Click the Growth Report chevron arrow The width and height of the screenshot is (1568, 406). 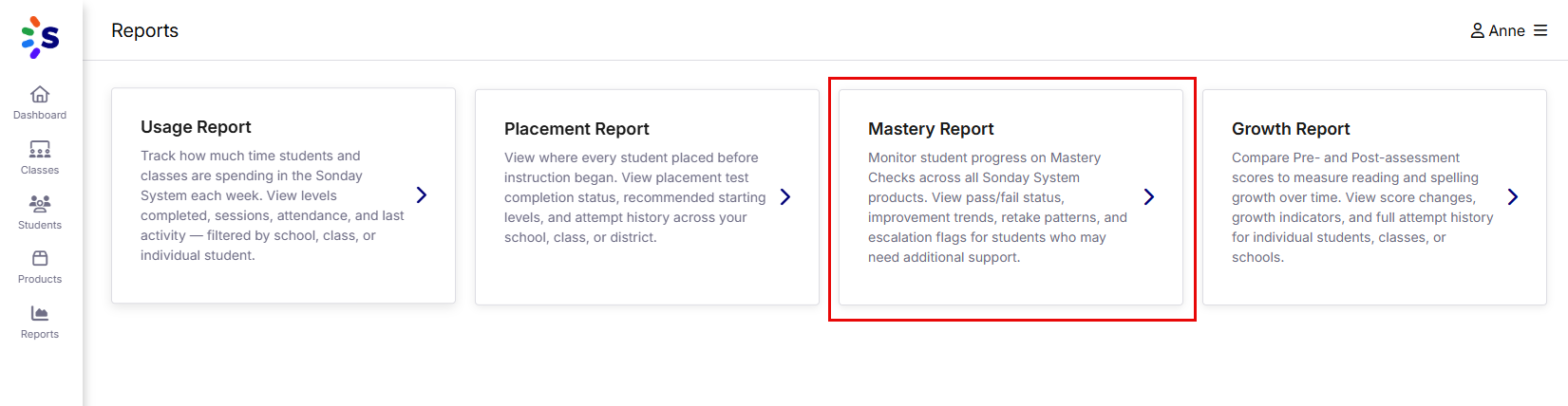[1513, 196]
